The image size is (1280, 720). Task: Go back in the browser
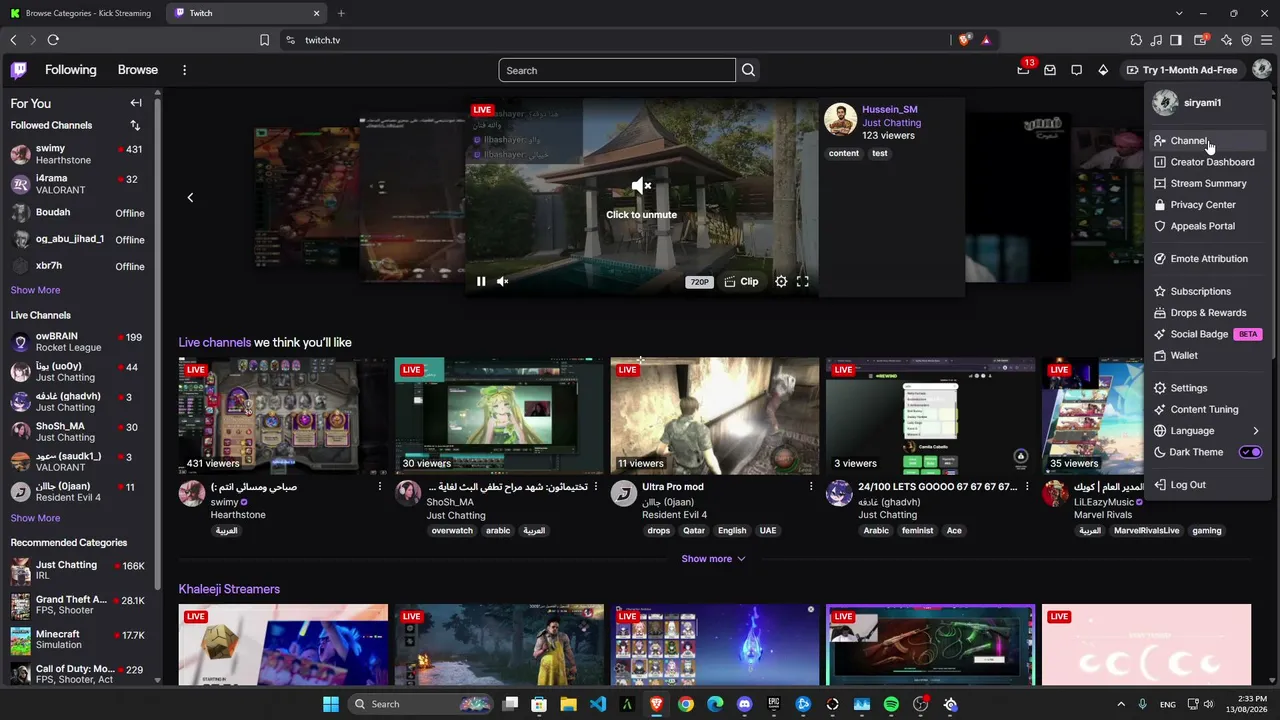[x=13, y=40]
